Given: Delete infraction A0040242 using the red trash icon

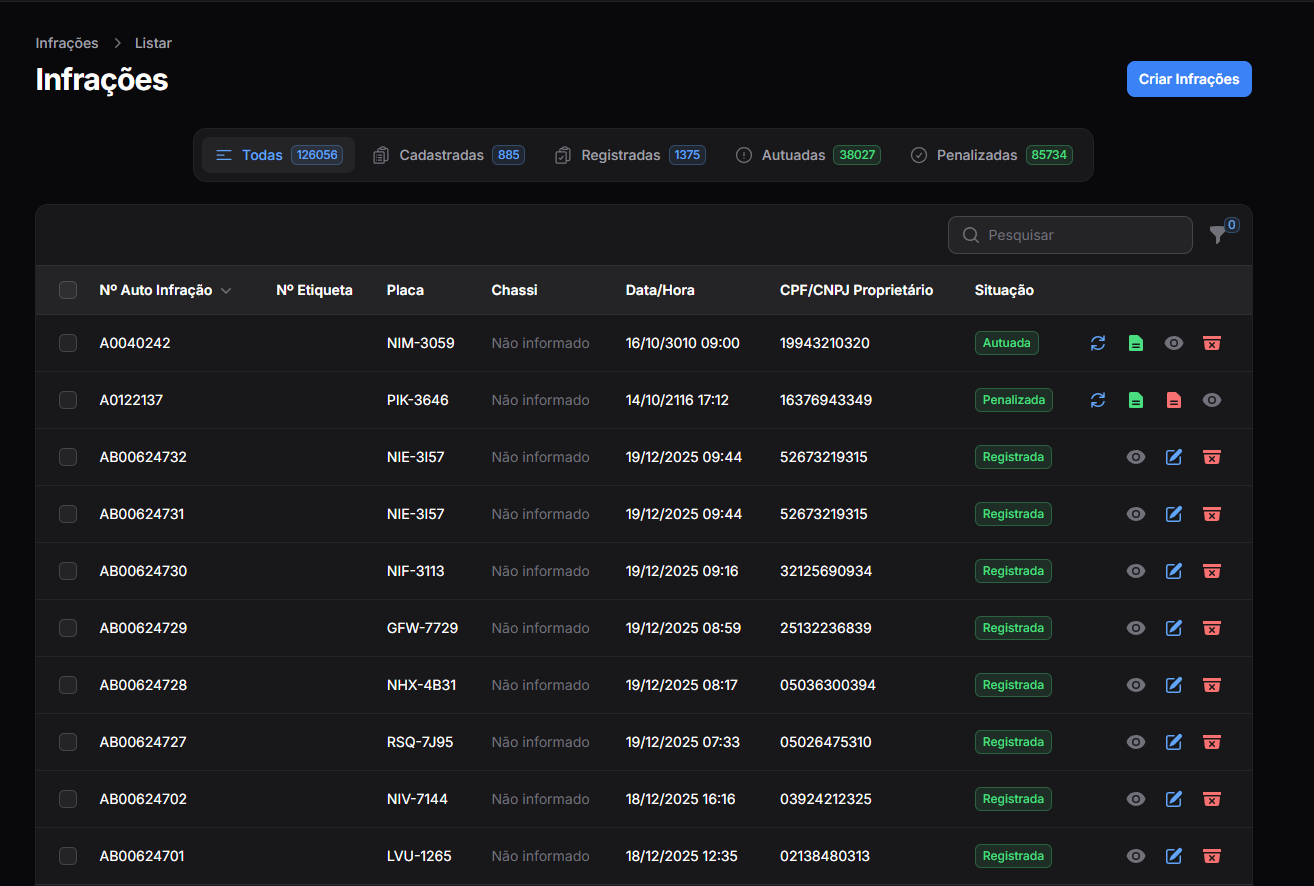Looking at the screenshot, I should coord(1212,343).
